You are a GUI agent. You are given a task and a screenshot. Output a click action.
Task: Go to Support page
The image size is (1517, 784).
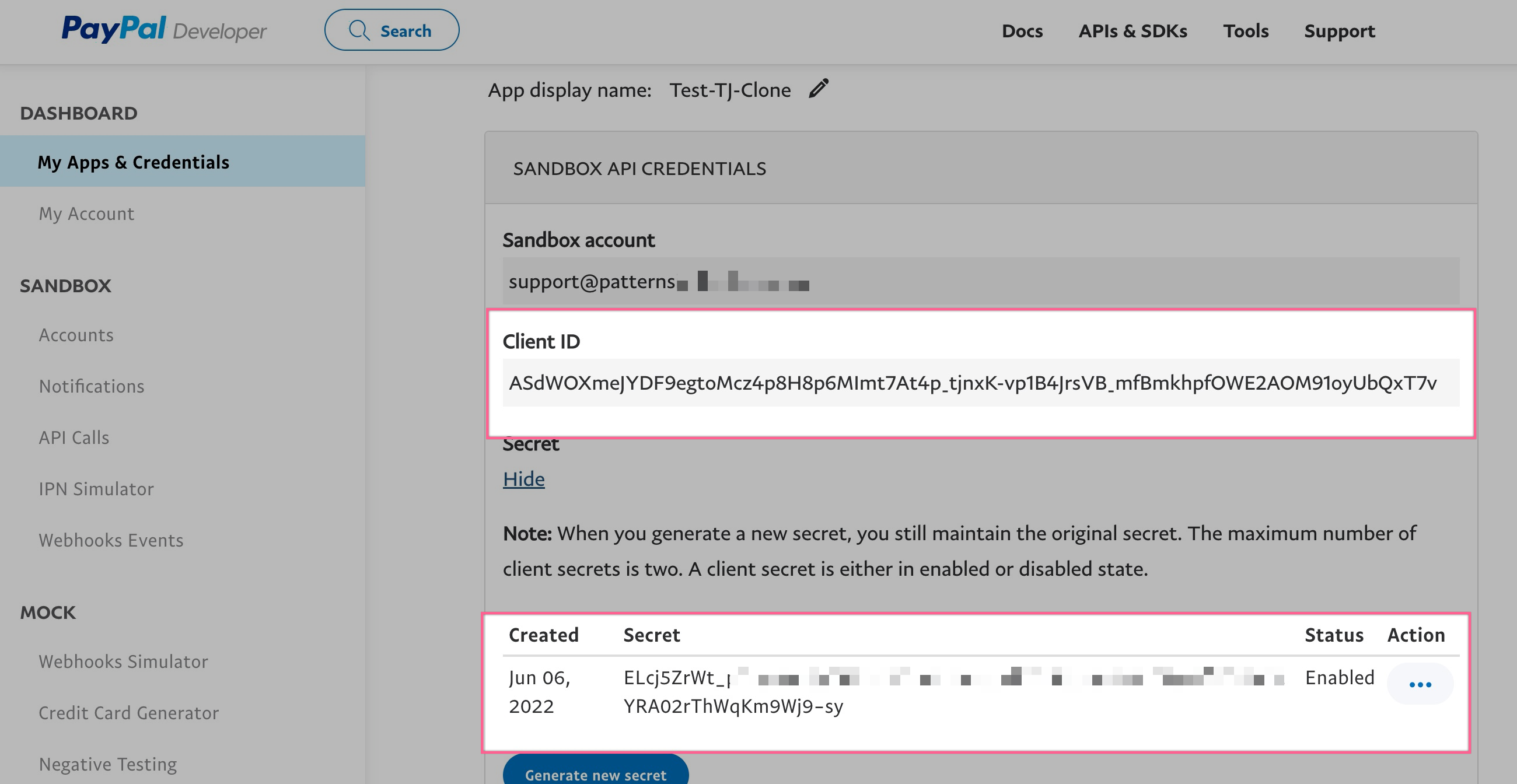[1339, 30]
